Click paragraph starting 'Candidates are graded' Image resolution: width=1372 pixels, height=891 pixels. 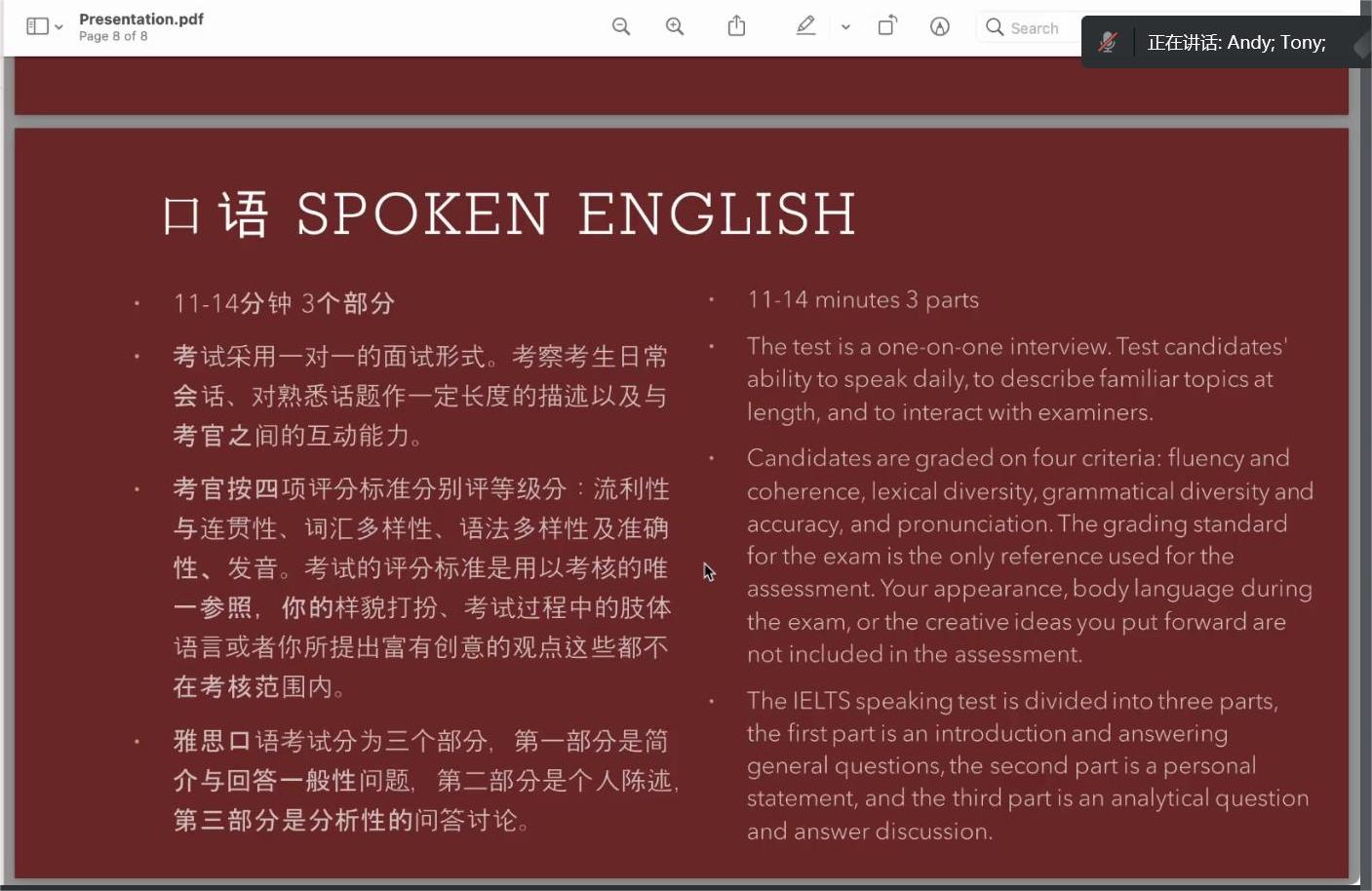[x=1030, y=556]
